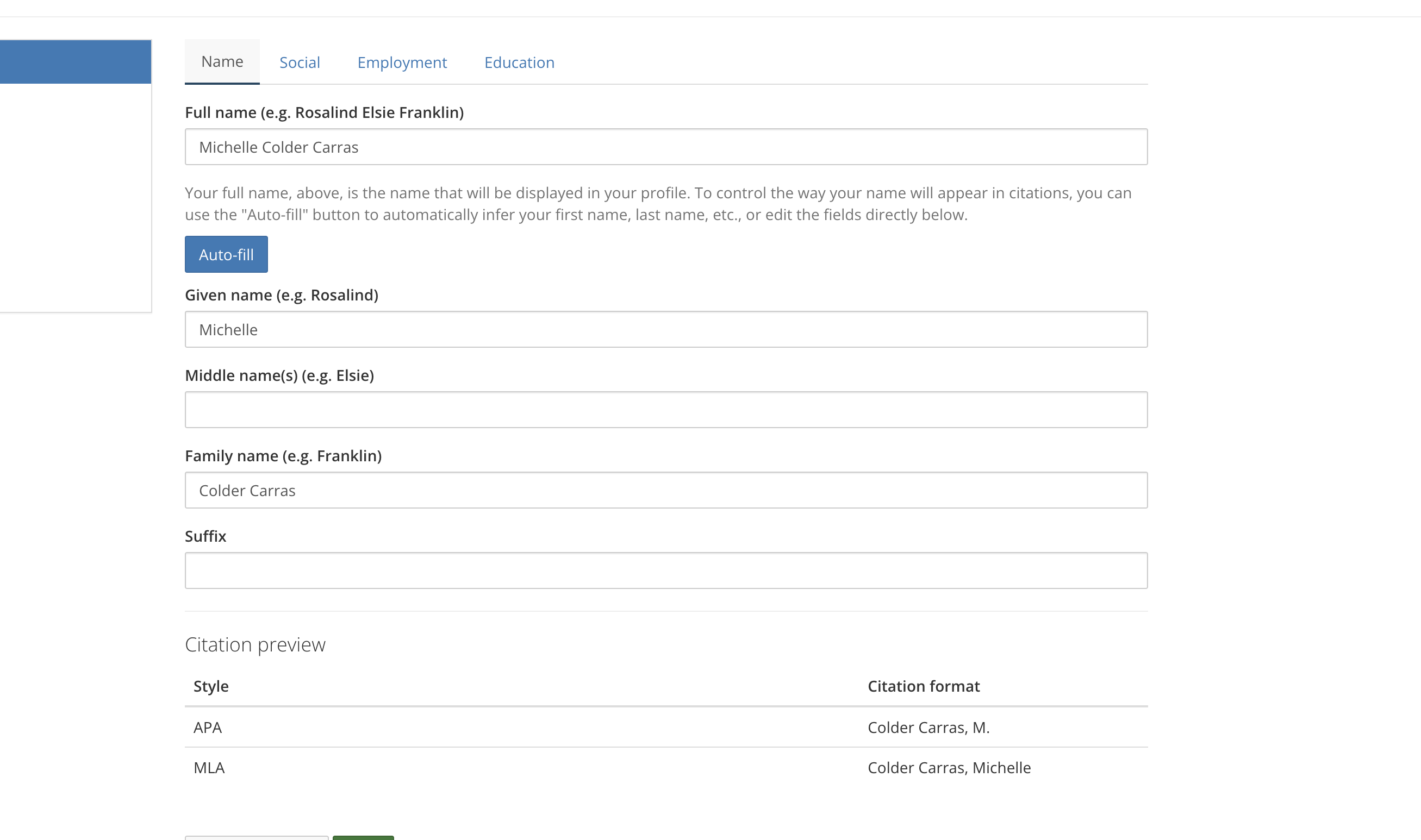This screenshot has width=1421, height=840.
Task: Click the 'Colder Carras, M.' citation text
Action: pyautogui.click(x=928, y=728)
